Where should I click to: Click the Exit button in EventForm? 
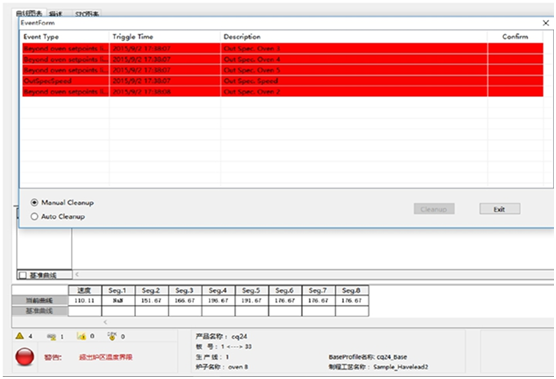(500, 209)
